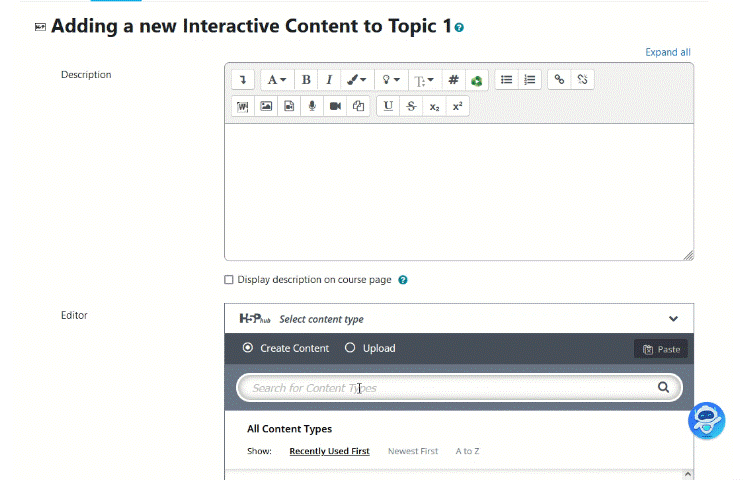This screenshot has width=756, height=480.
Task: Sort content types A to Z
Action: click(x=467, y=451)
